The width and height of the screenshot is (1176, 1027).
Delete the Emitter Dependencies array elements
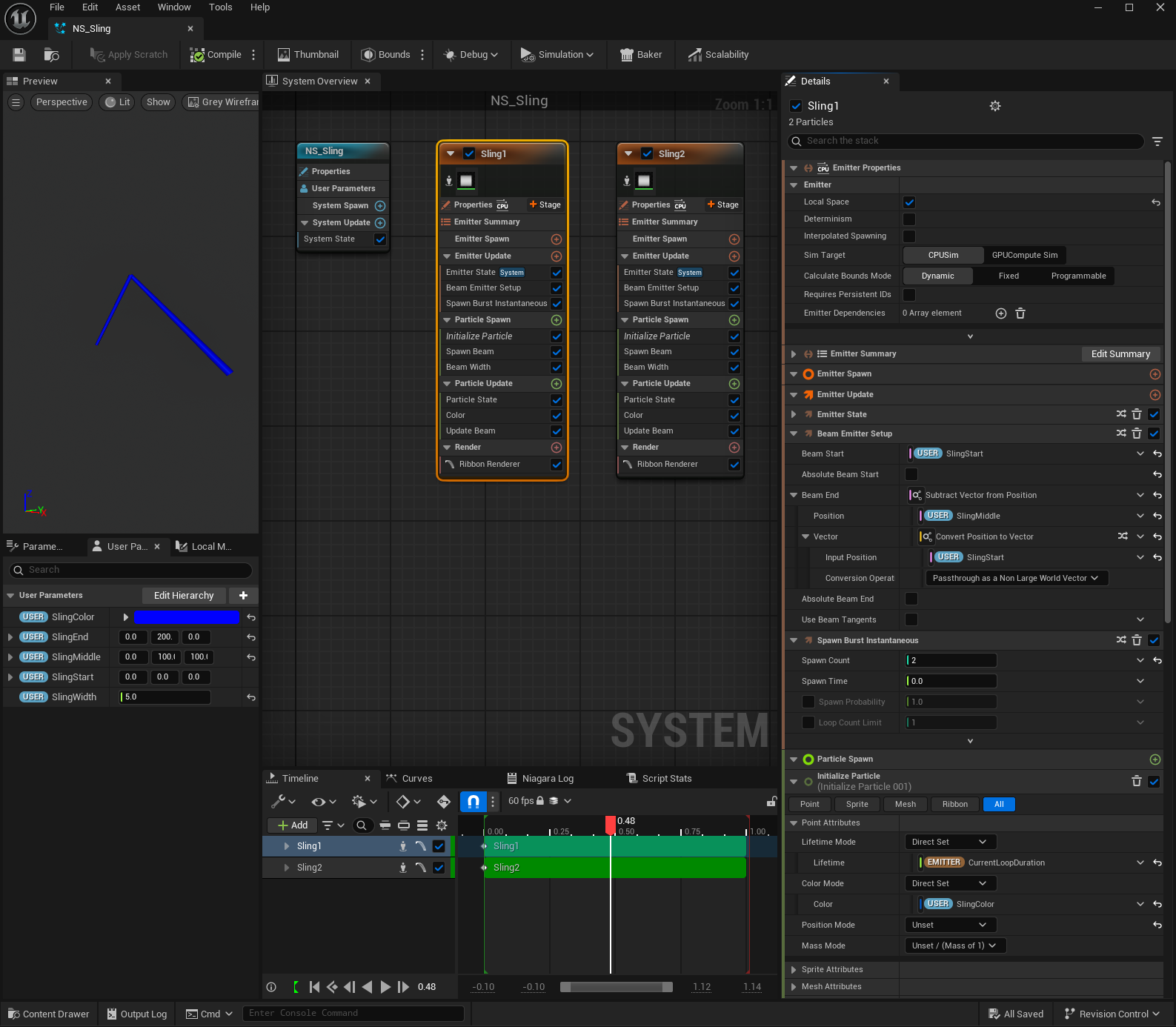(x=1020, y=313)
